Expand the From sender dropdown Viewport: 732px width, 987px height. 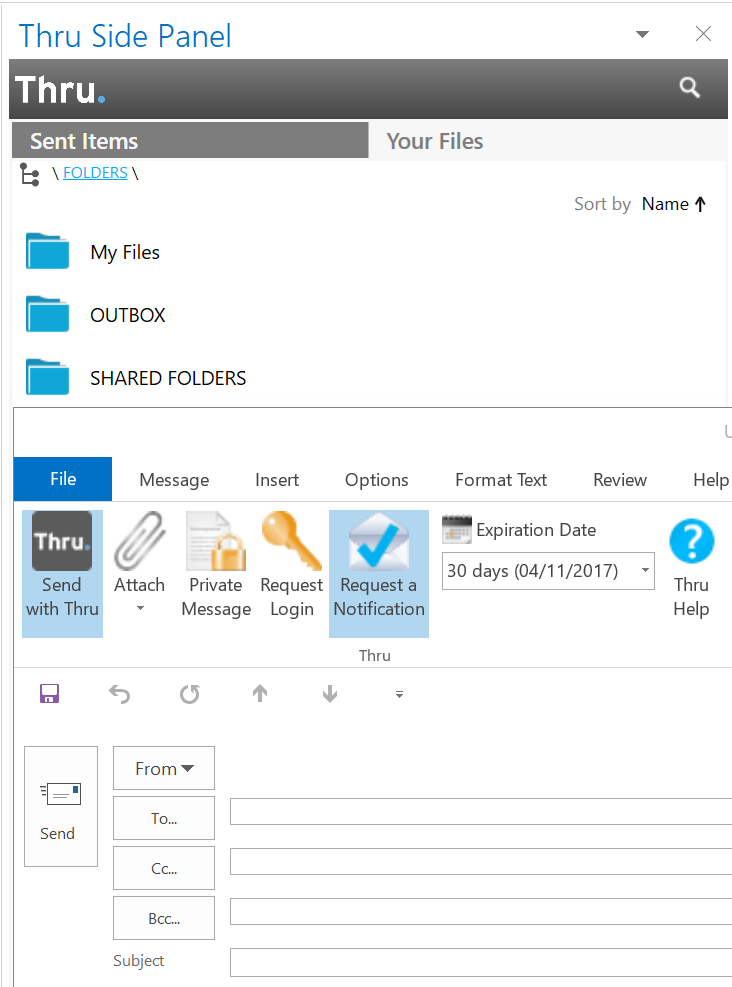click(x=164, y=768)
